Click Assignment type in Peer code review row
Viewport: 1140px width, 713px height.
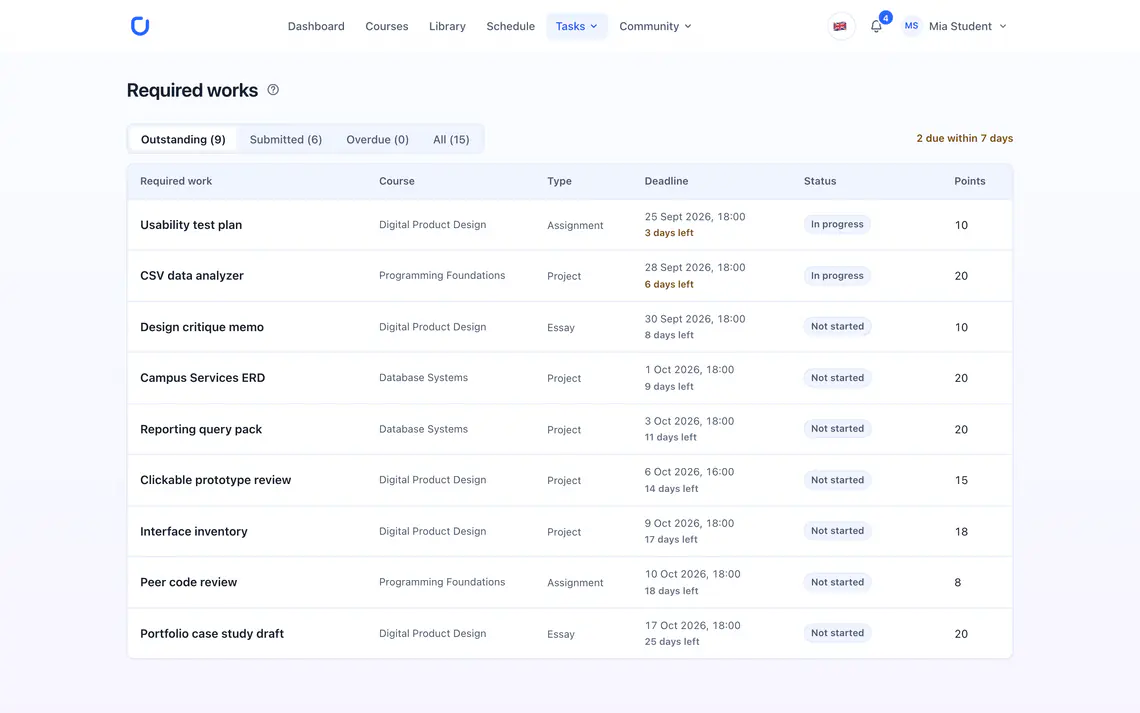click(575, 583)
